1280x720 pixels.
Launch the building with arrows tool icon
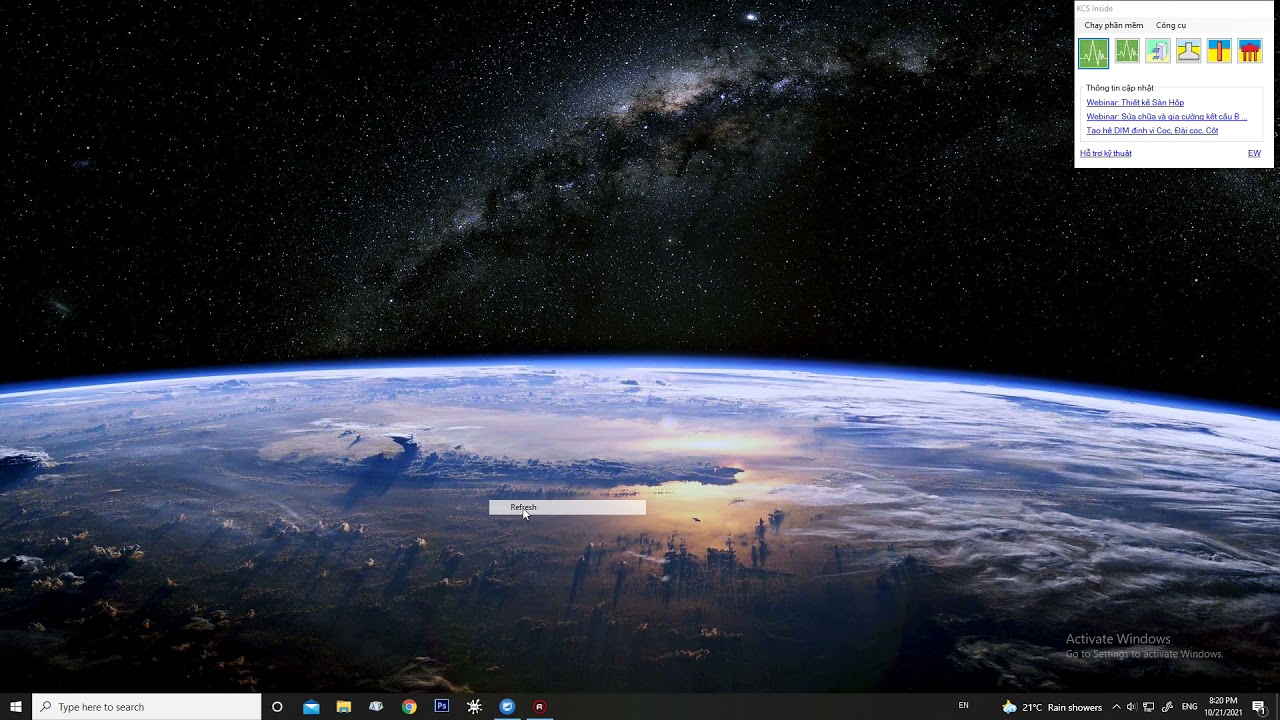(x=1158, y=51)
